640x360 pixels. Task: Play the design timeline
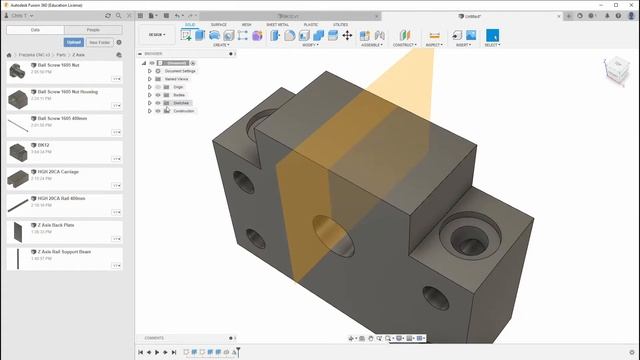pos(157,352)
